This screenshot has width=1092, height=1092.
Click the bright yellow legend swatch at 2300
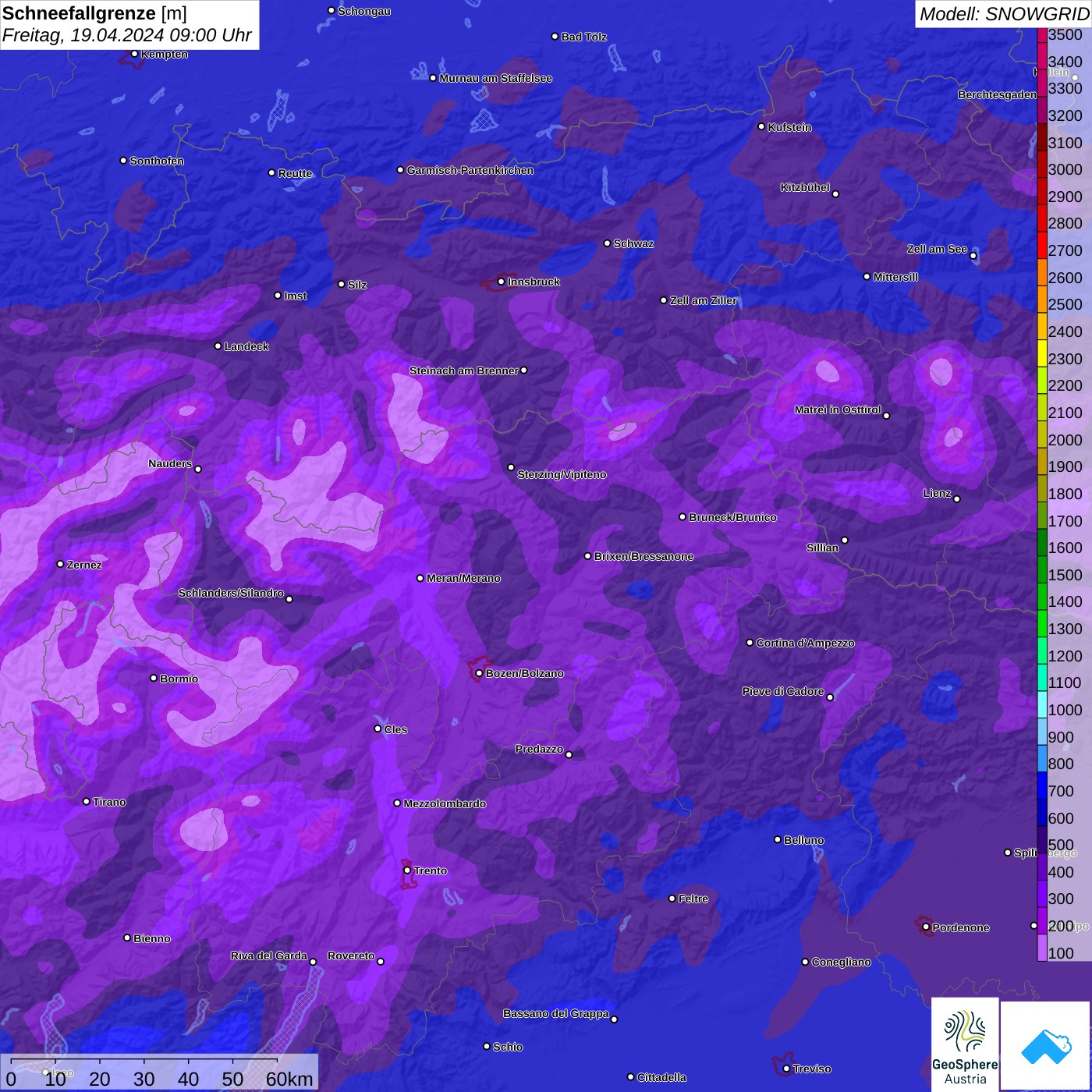click(x=1042, y=353)
